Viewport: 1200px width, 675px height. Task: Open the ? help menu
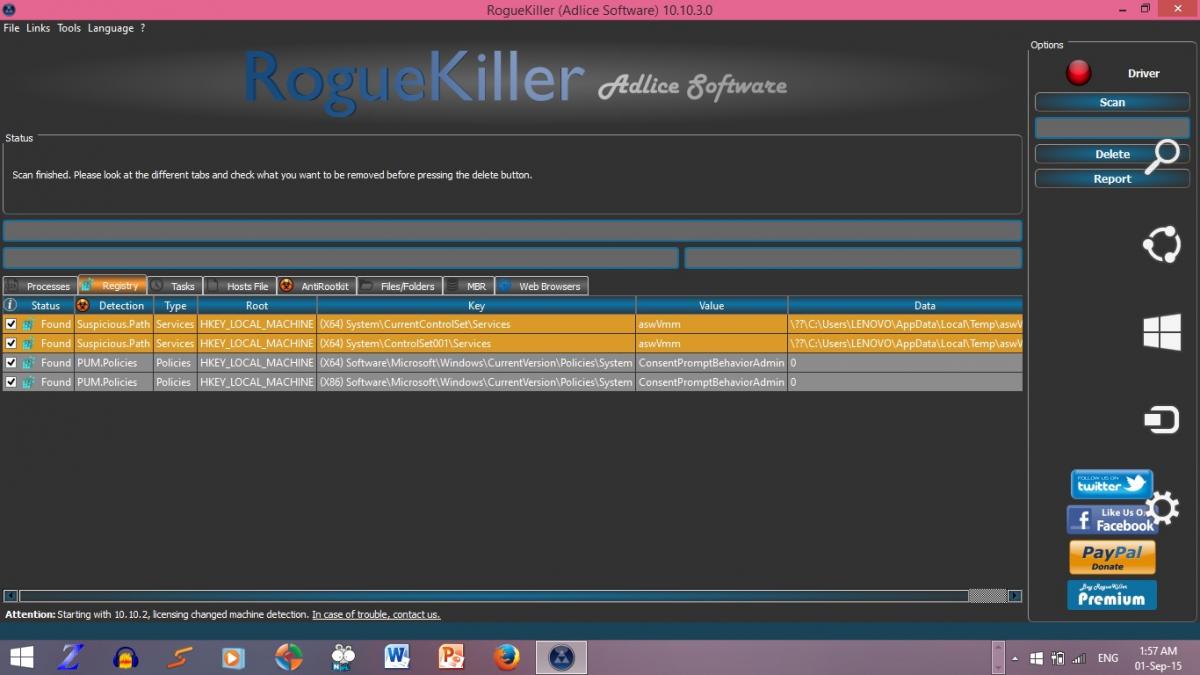tap(142, 28)
